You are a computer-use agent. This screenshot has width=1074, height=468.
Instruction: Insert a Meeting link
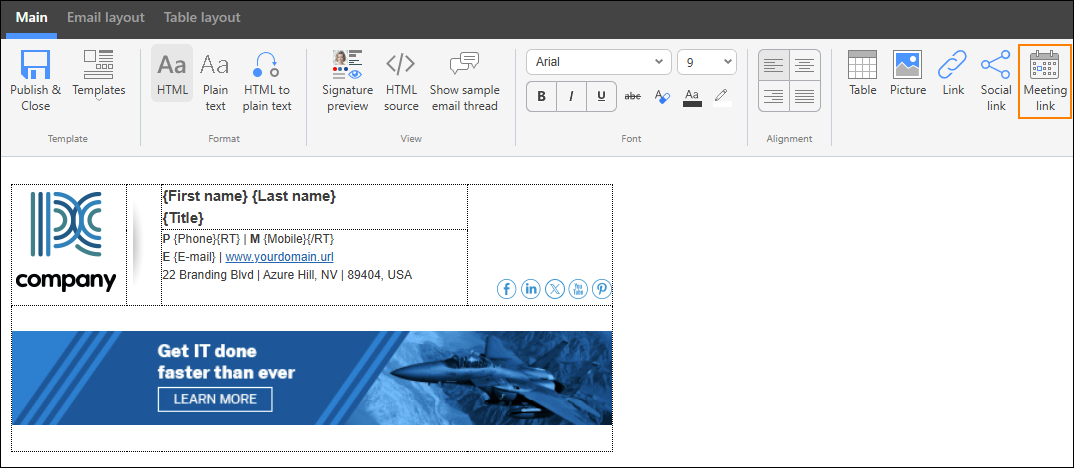pos(1045,80)
